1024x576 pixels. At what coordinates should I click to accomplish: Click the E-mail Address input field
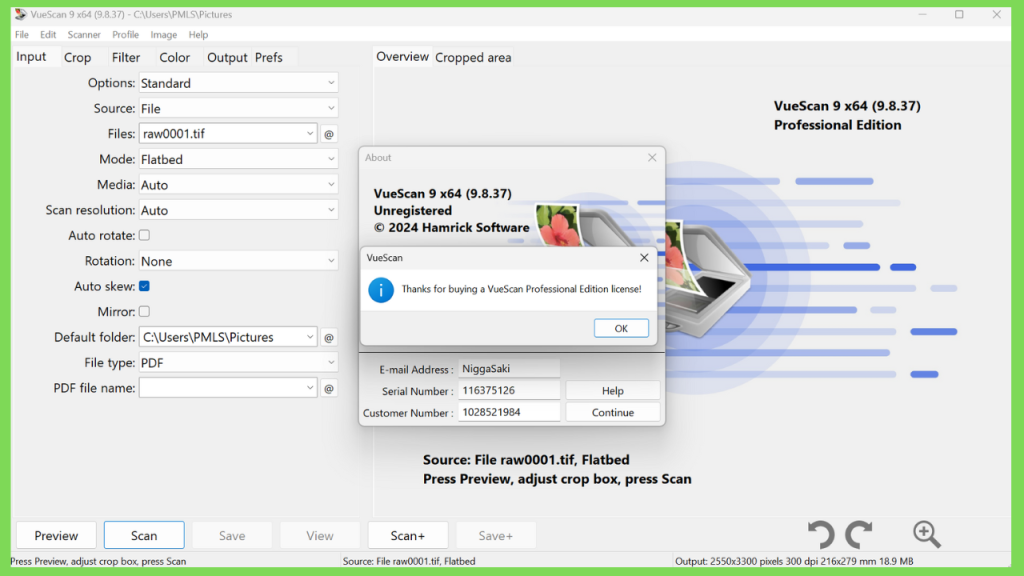point(509,368)
